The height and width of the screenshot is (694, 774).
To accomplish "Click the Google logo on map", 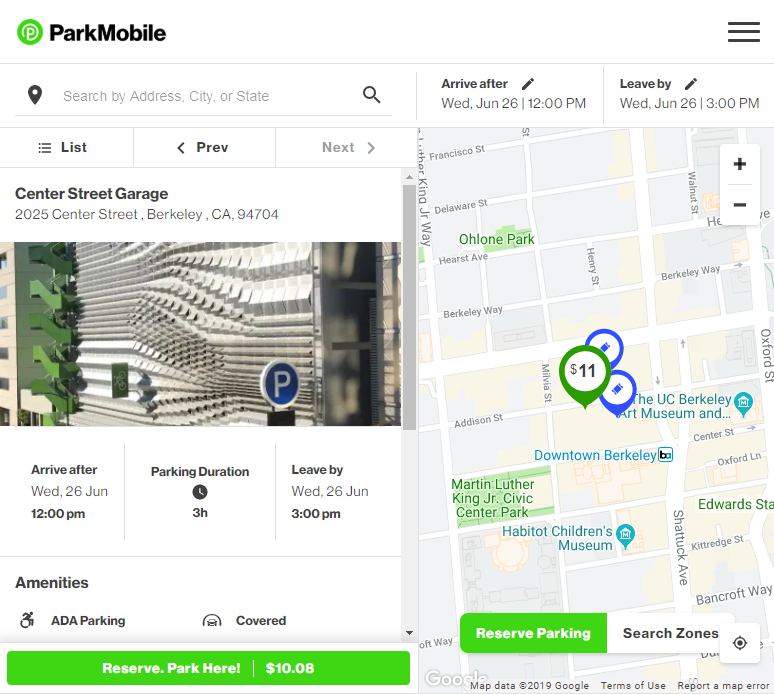I will click(456, 679).
